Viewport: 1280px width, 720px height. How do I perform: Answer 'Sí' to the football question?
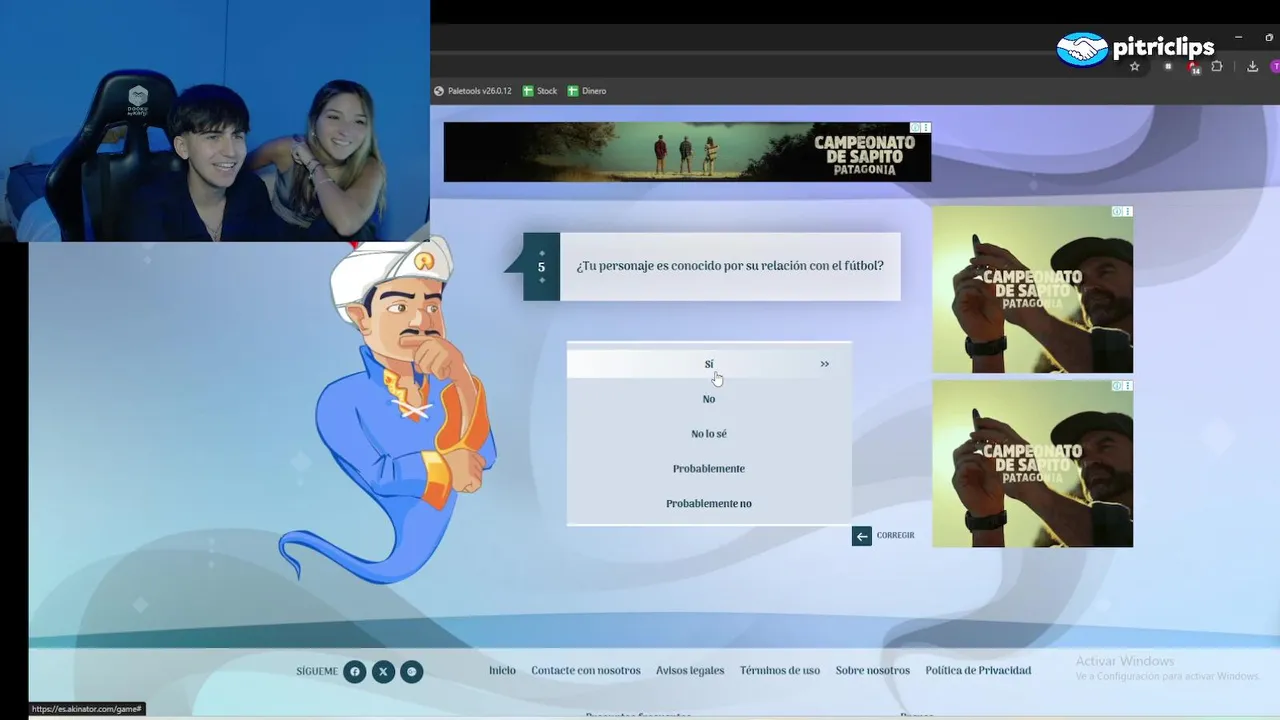(709, 364)
